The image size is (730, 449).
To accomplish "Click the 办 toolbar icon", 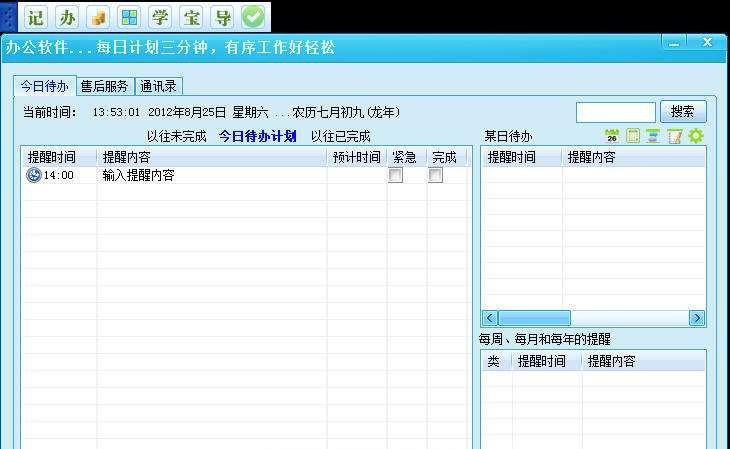I will 68,18.
